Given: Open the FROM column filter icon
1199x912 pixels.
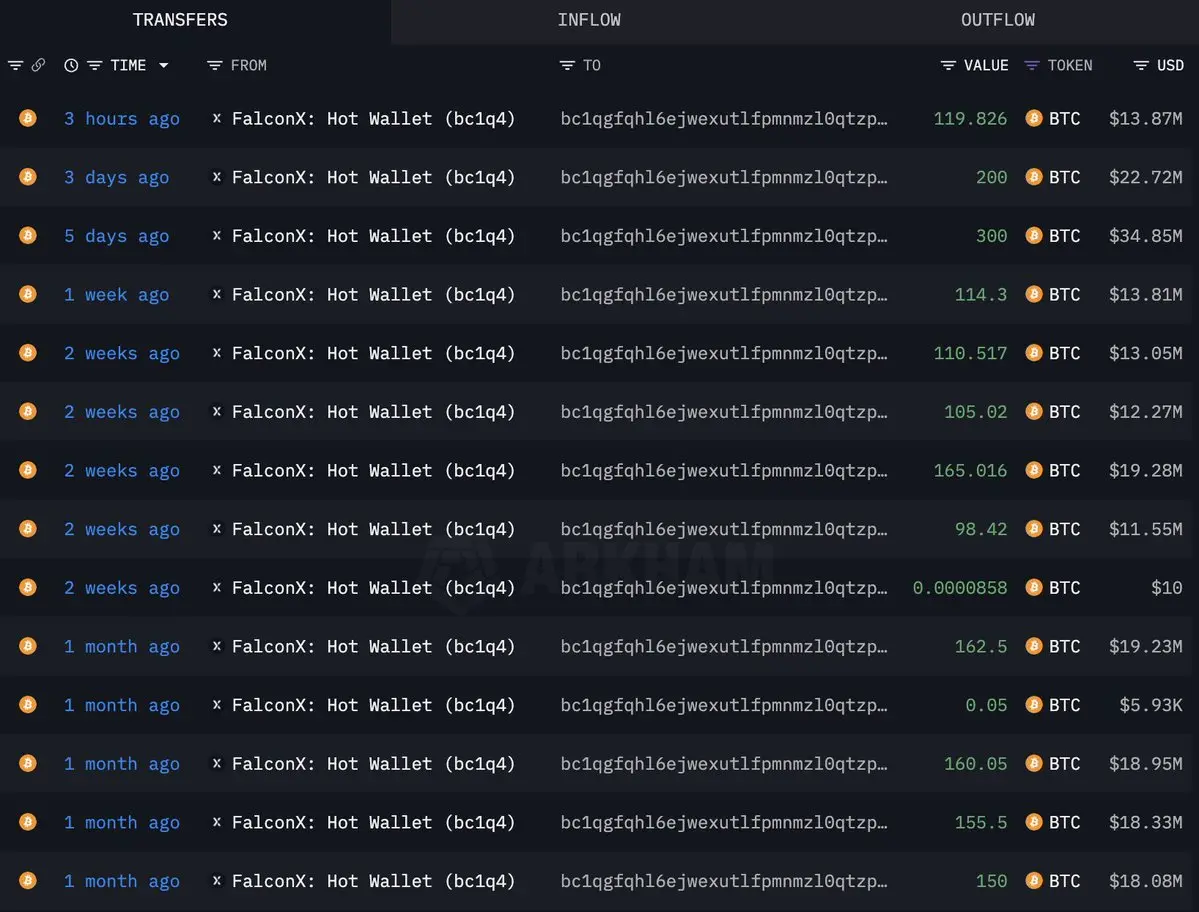Looking at the screenshot, I should [x=215, y=66].
